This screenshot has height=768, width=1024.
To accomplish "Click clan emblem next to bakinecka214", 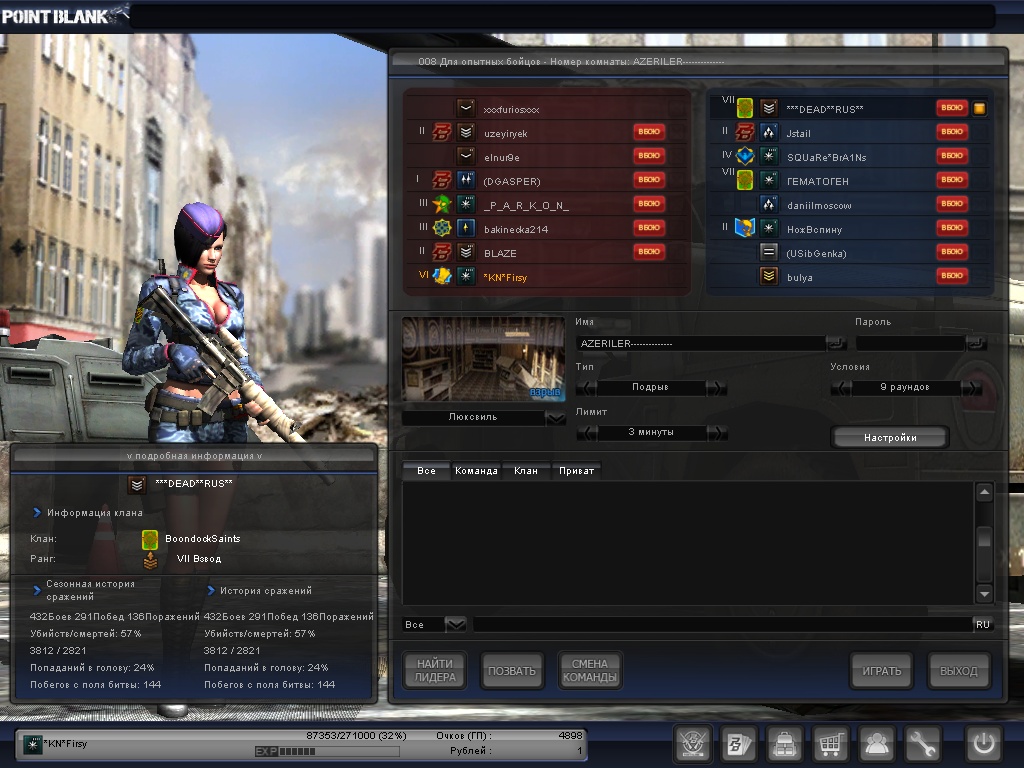I will click(442, 228).
